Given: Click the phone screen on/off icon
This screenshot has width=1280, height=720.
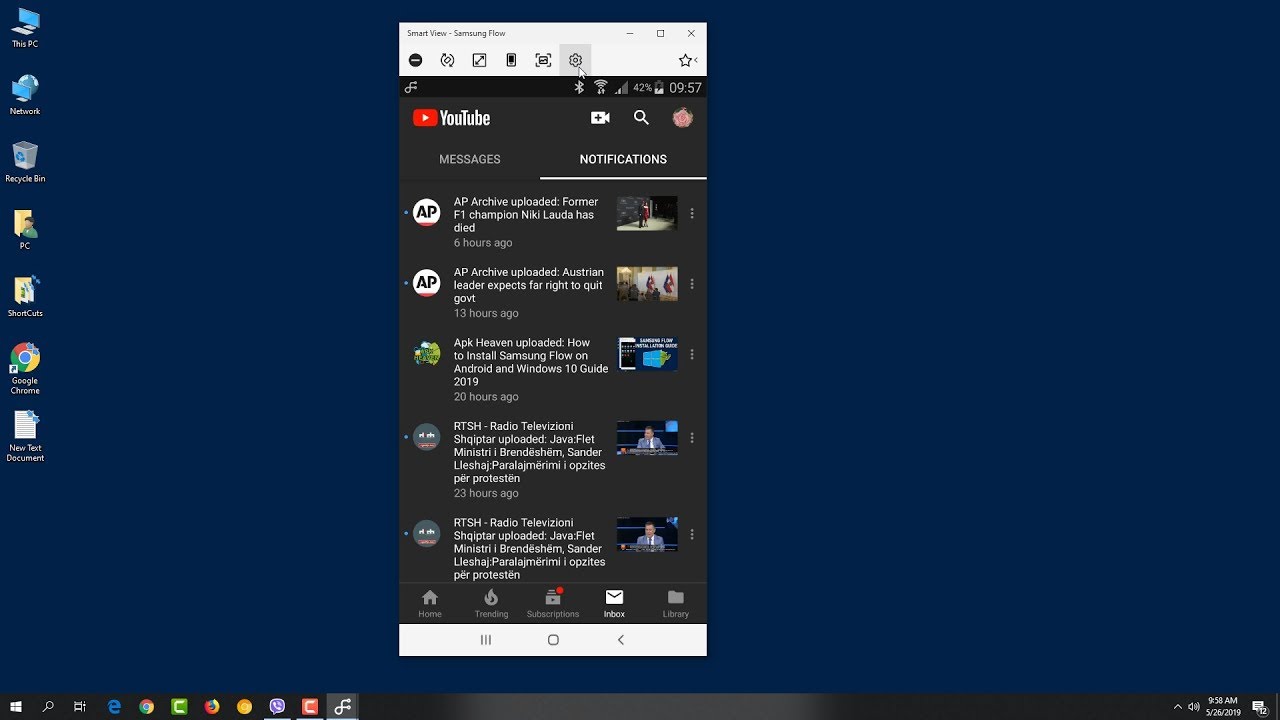Looking at the screenshot, I should click(x=511, y=60).
